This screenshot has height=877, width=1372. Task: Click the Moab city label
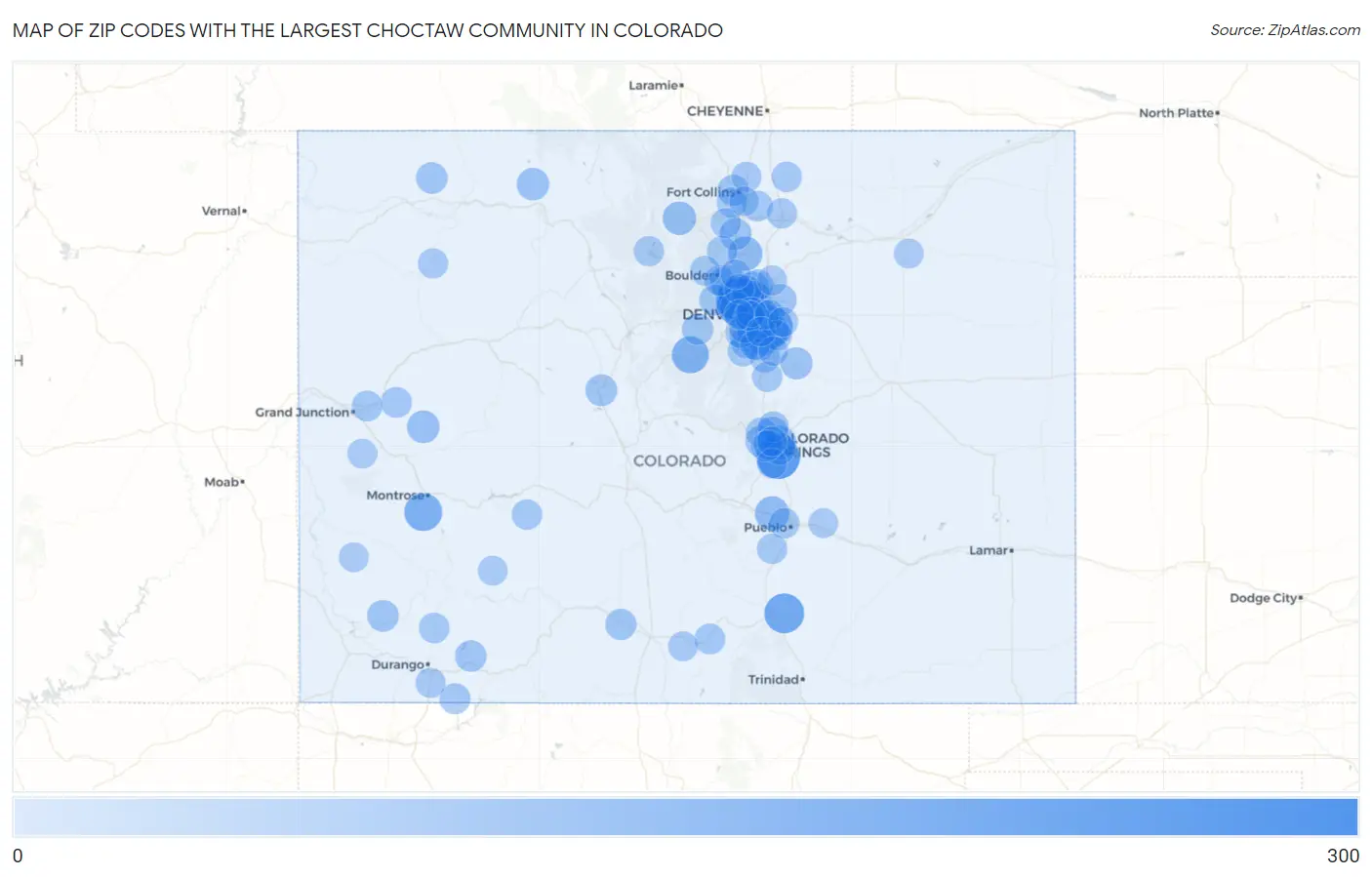pos(223,482)
